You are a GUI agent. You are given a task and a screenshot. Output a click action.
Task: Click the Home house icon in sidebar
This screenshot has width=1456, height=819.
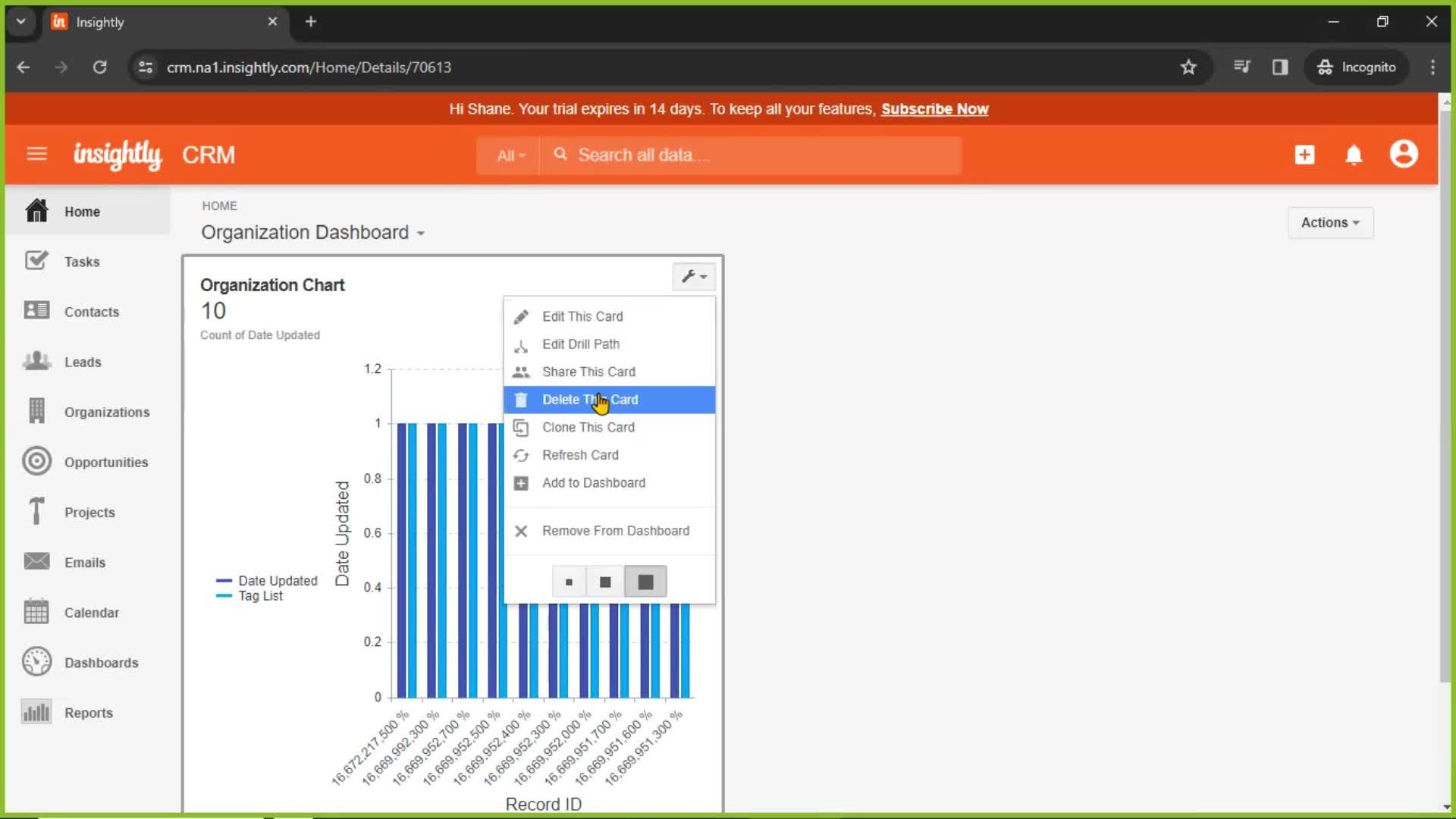[36, 211]
